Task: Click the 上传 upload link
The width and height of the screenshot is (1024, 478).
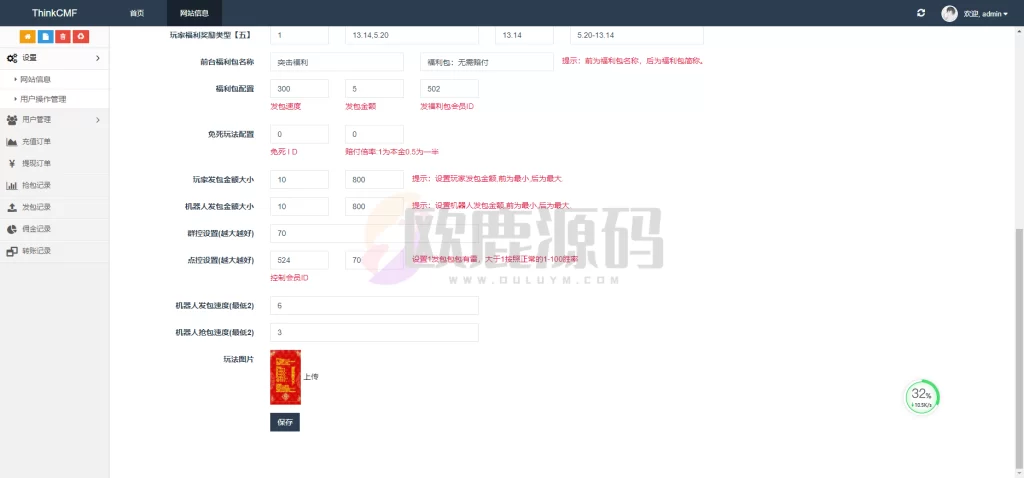Action: click(x=311, y=377)
